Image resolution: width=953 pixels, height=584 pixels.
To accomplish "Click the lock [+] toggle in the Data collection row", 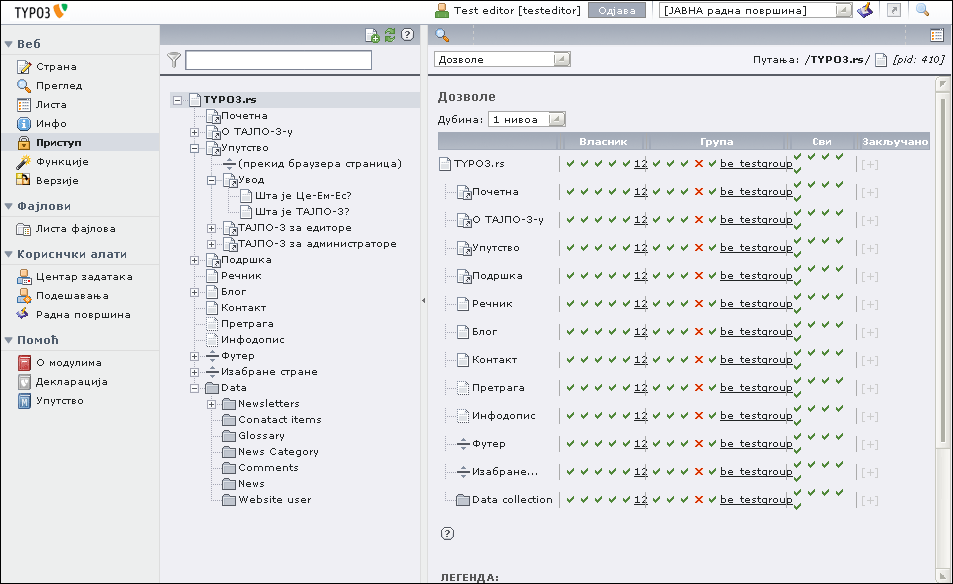I will click(870, 500).
